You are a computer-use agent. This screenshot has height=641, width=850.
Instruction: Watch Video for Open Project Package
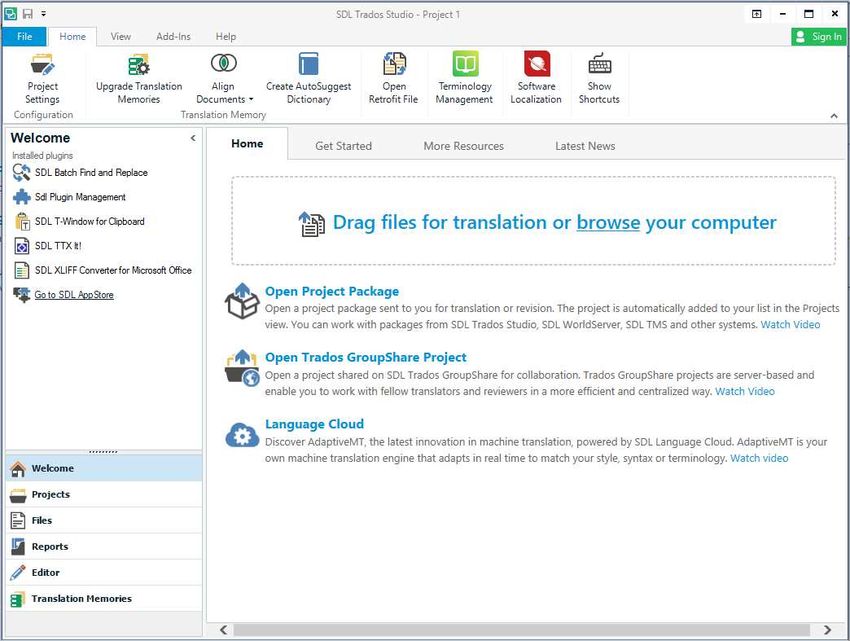(790, 324)
